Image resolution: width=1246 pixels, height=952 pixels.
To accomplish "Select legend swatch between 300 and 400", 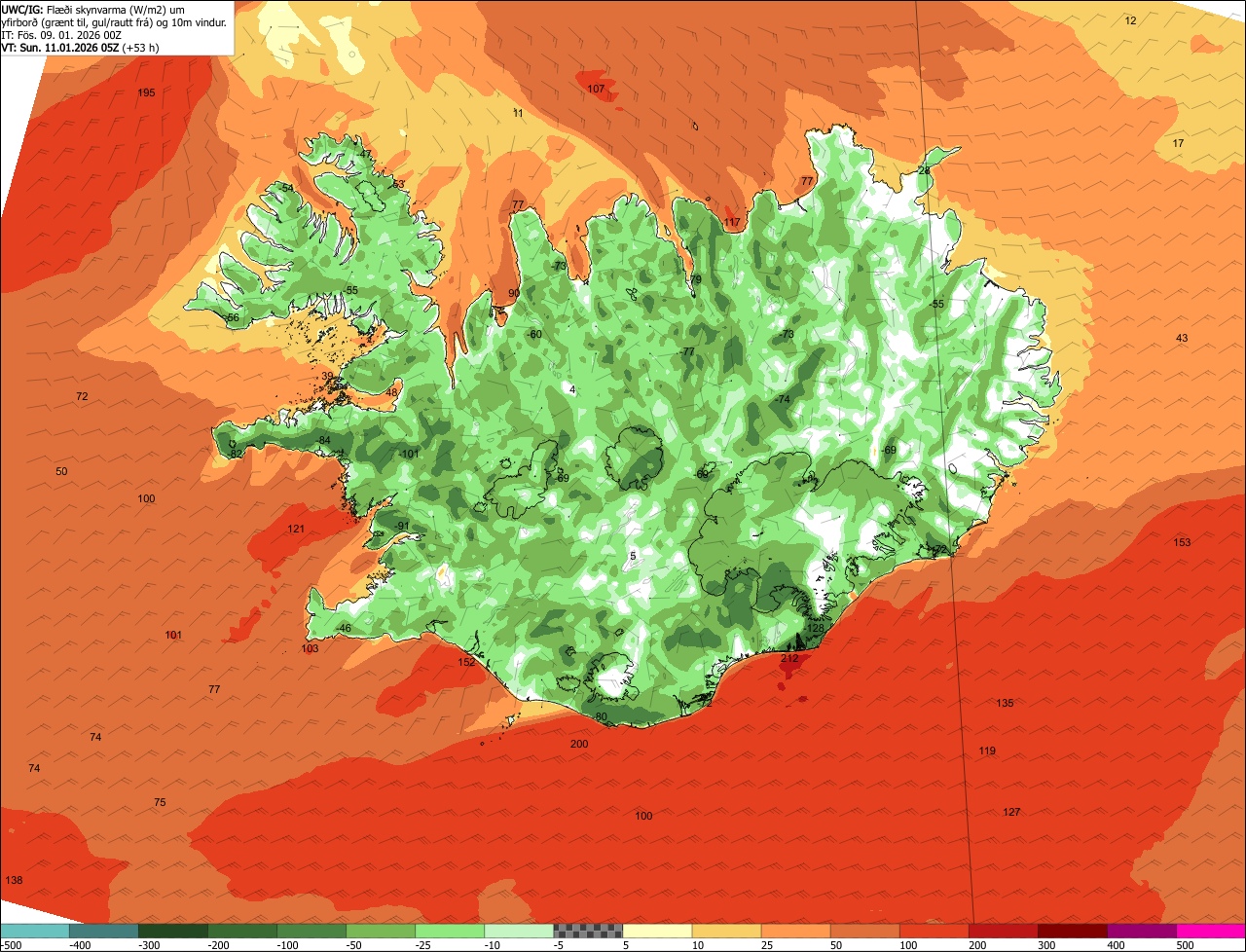I will 1073,931.
